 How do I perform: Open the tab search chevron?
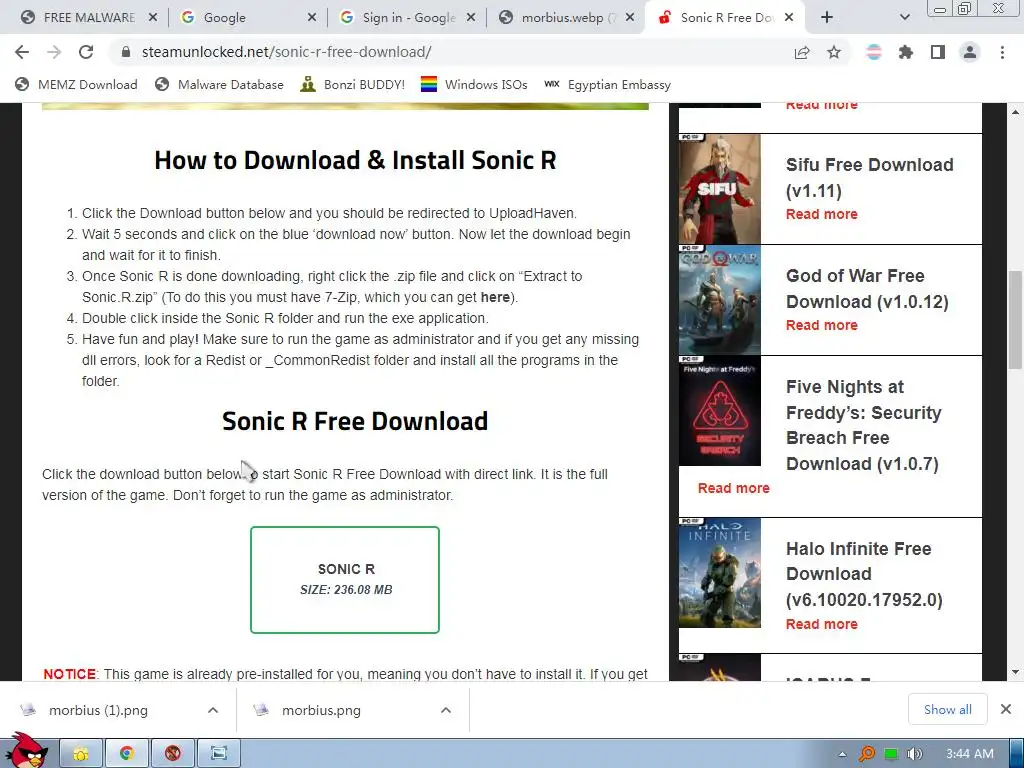[904, 18]
